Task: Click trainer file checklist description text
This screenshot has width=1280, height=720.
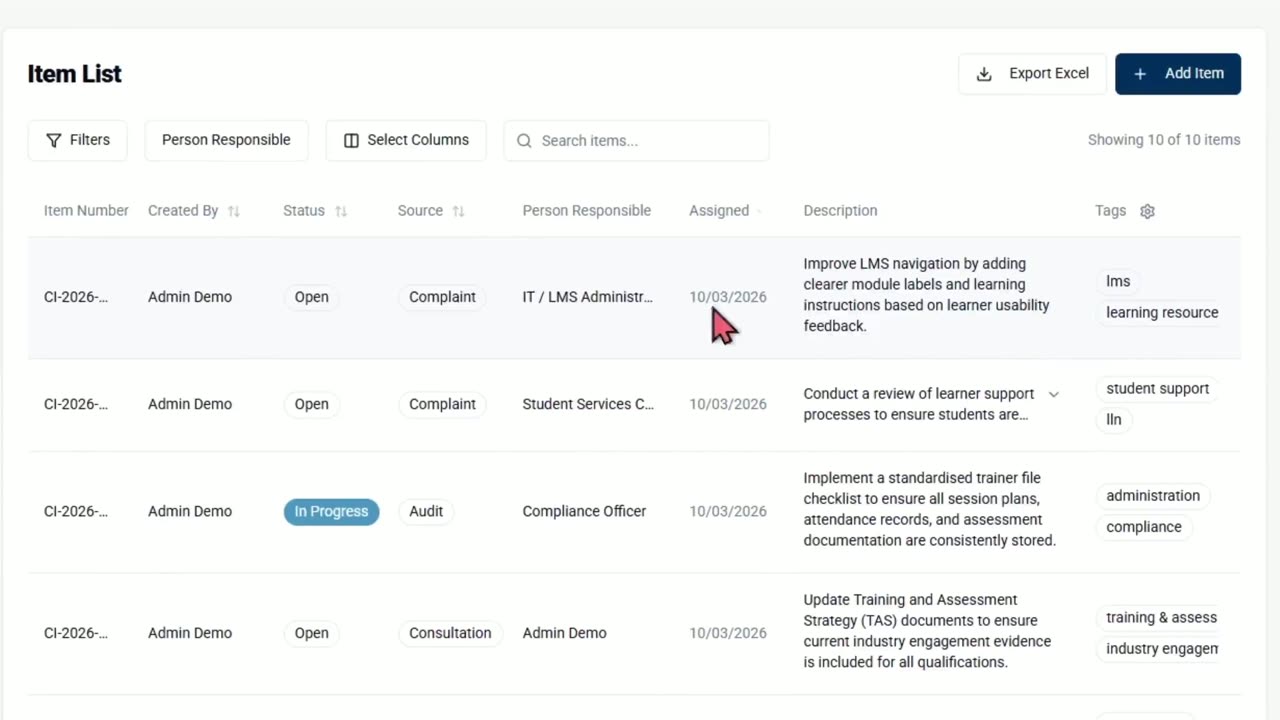Action: click(x=930, y=509)
